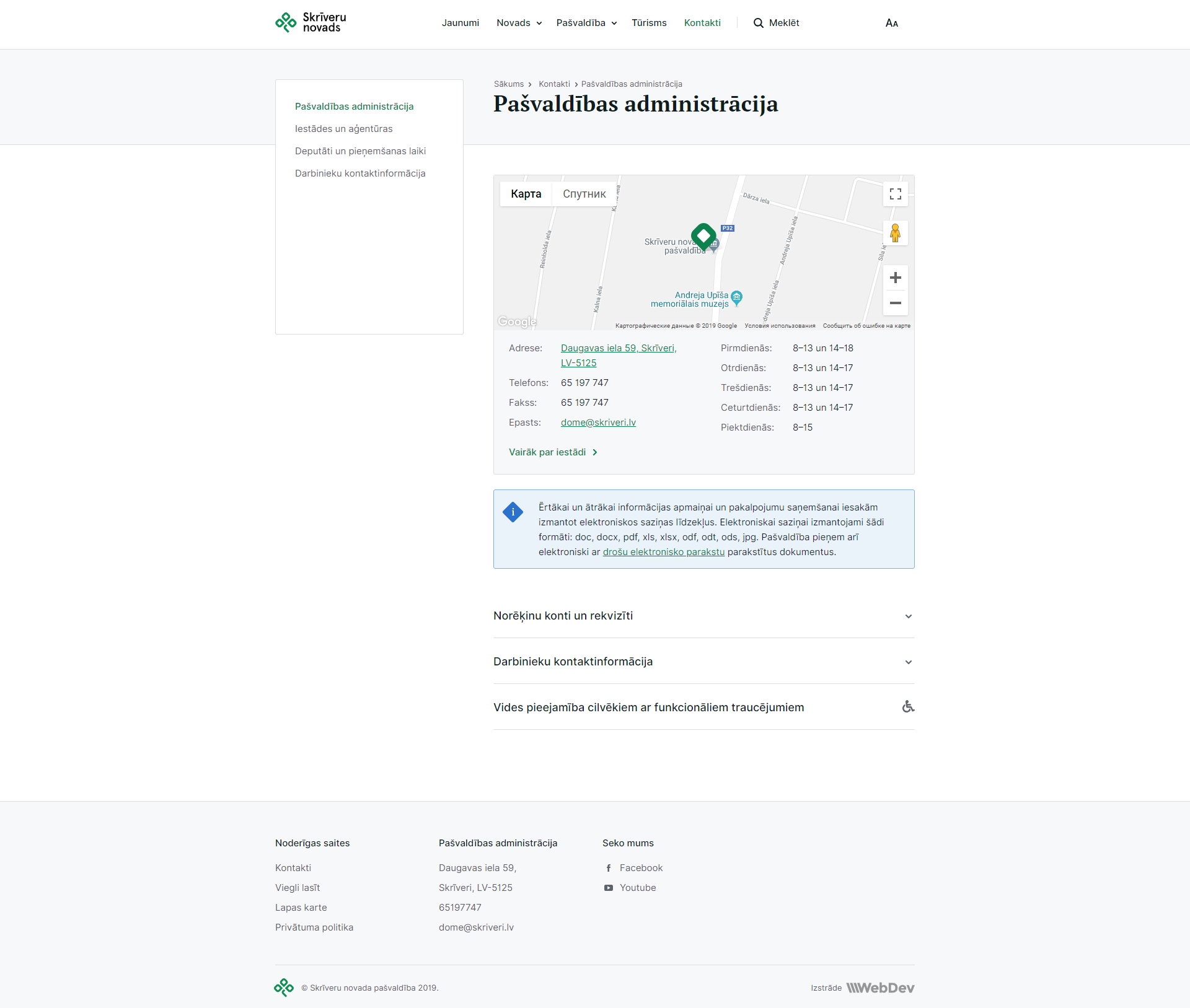1190x1008 pixels.
Task: Open the Youtube link in footer
Action: click(x=637, y=888)
